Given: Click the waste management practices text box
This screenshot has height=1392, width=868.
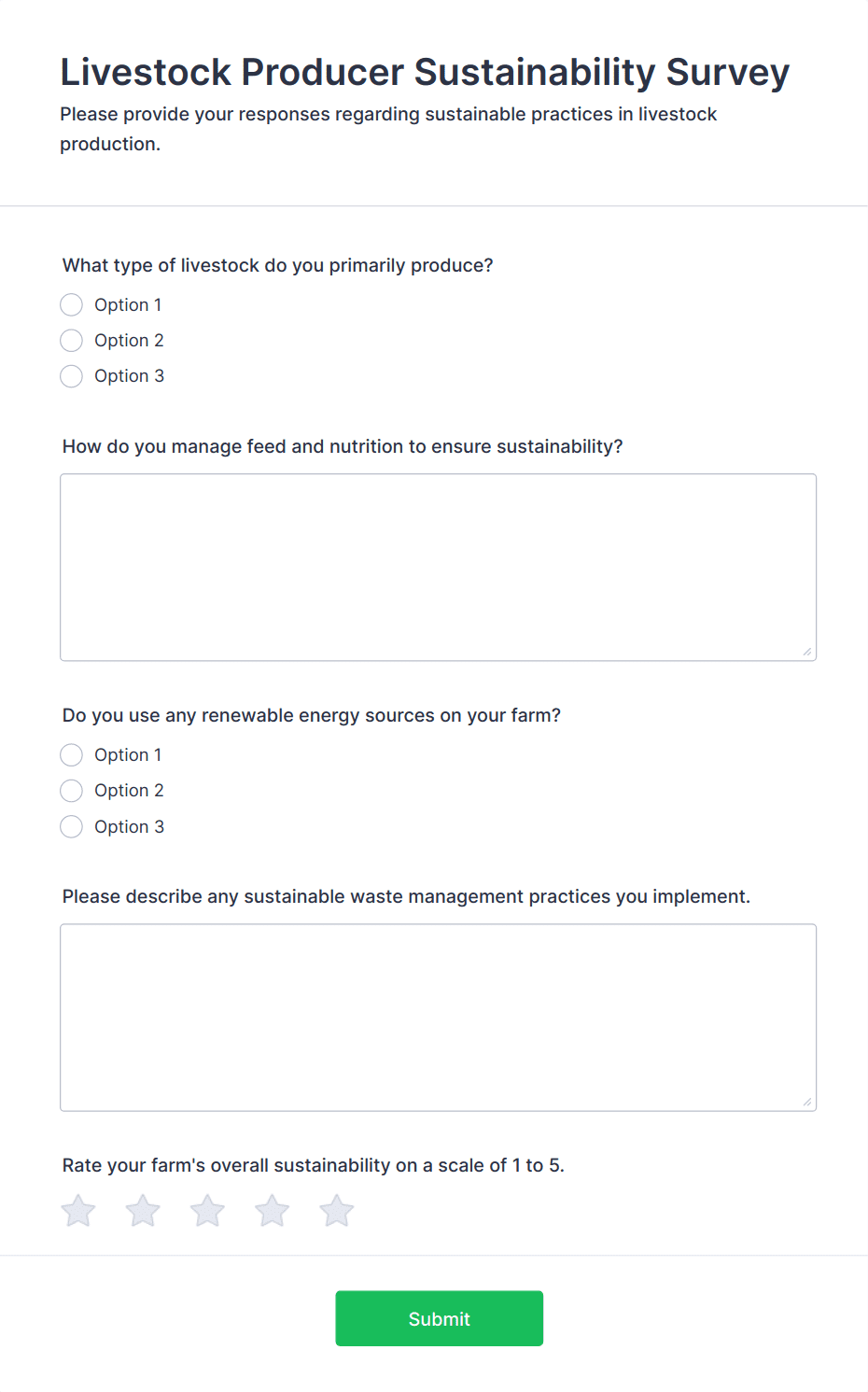Looking at the screenshot, I should (438, 1017).
